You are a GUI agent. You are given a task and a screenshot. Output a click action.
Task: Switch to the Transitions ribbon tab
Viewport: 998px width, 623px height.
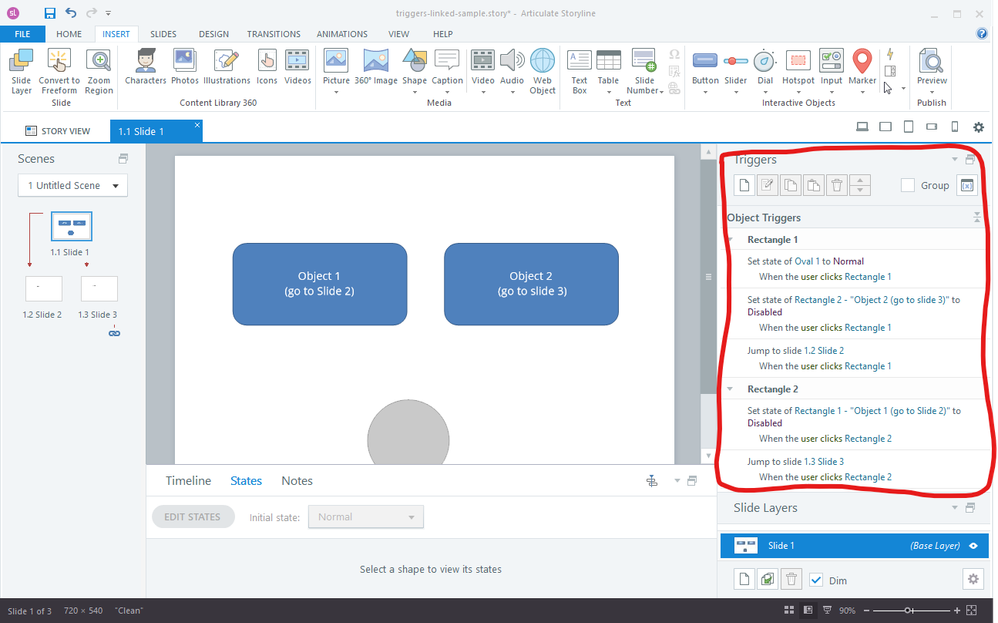click(273, 34)
